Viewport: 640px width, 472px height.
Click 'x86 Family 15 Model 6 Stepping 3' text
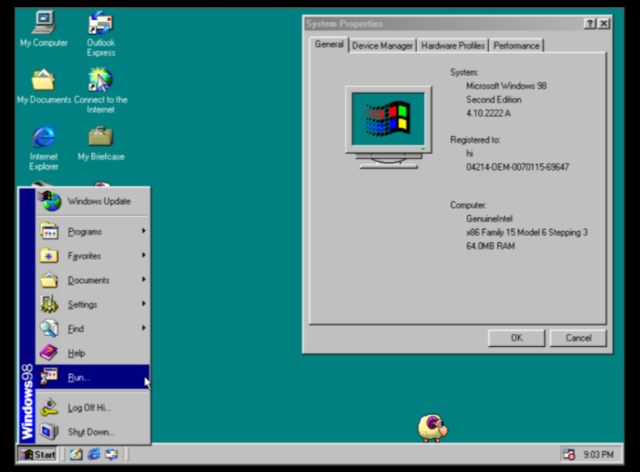[x=527, y=232]
